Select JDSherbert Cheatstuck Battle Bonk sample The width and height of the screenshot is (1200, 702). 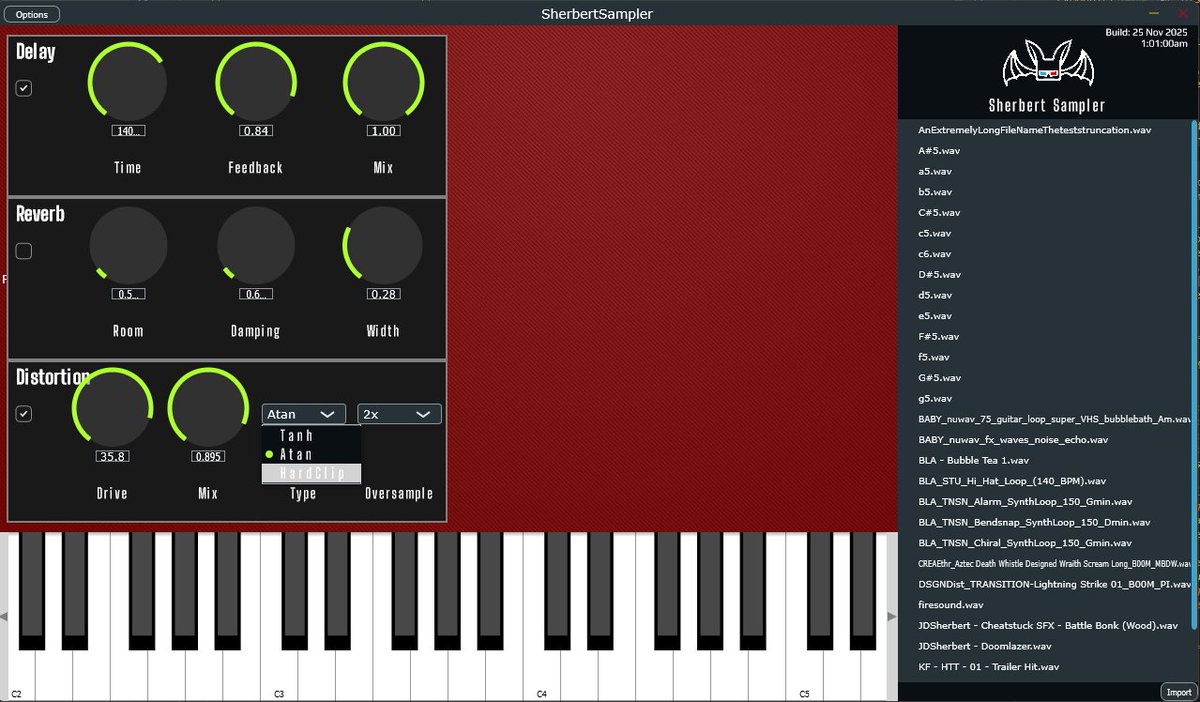pos(1045,625)
